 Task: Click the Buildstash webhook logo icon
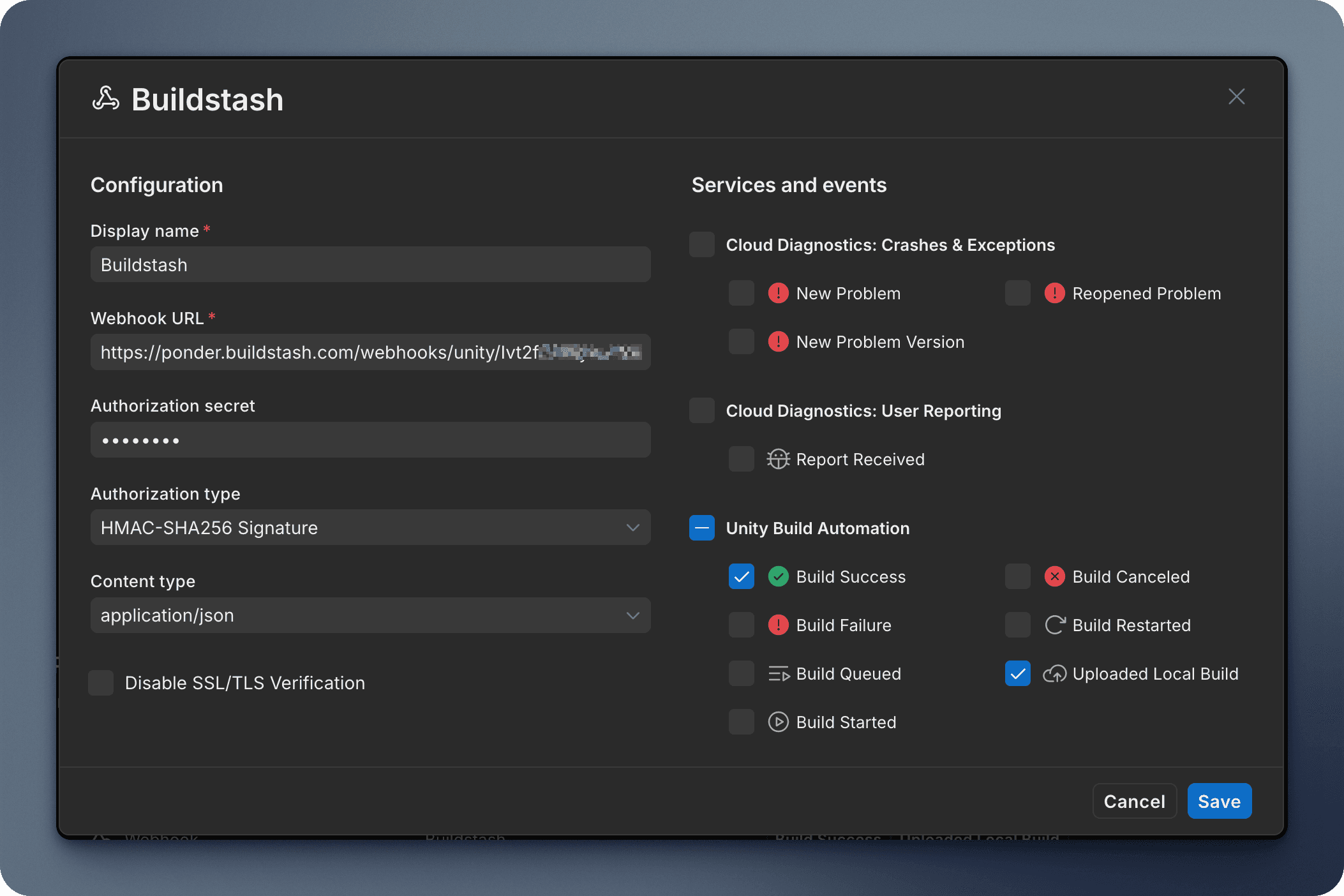tap(107, 98)
